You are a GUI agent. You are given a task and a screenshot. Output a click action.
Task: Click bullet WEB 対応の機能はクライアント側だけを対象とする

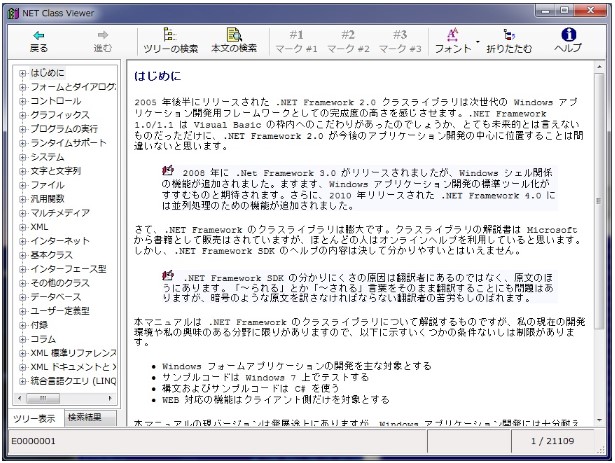tap(275, 400)
